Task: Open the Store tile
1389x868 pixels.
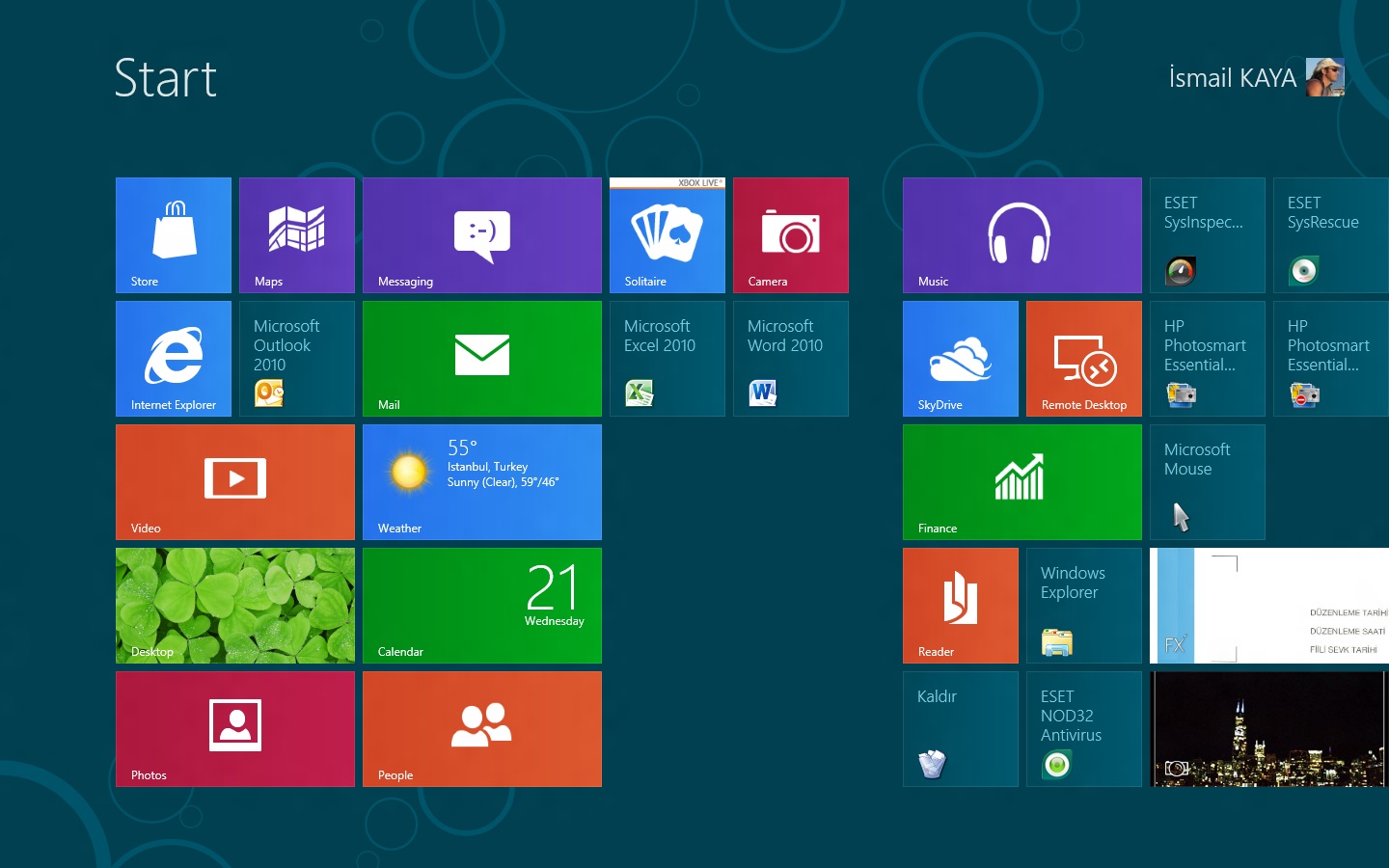Action: (x=174, y=235)
